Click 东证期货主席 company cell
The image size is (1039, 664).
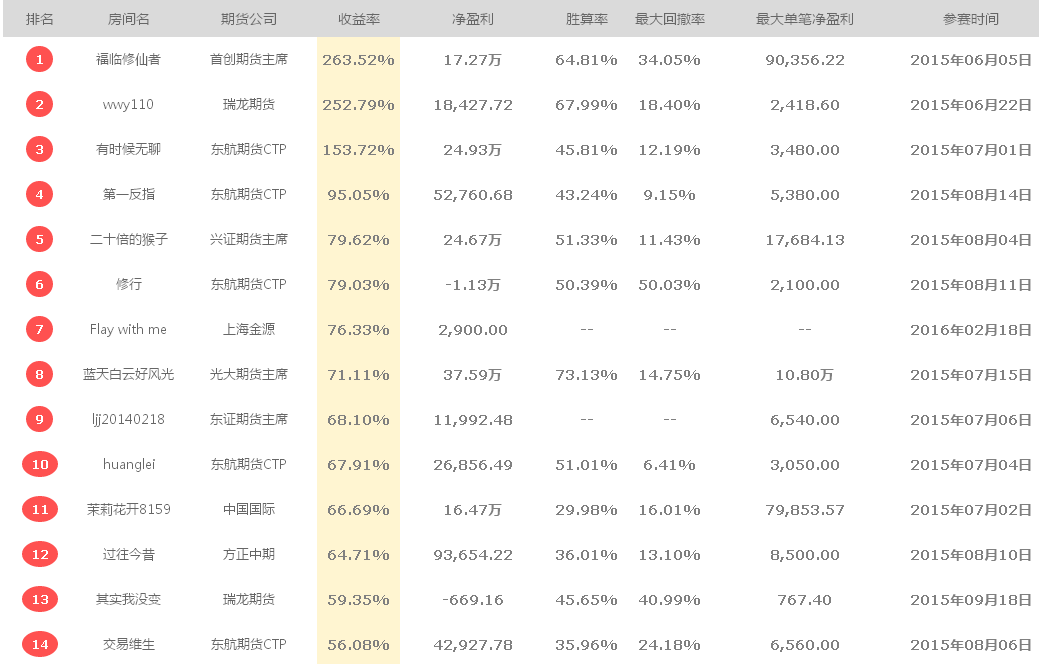click(248, 419)
